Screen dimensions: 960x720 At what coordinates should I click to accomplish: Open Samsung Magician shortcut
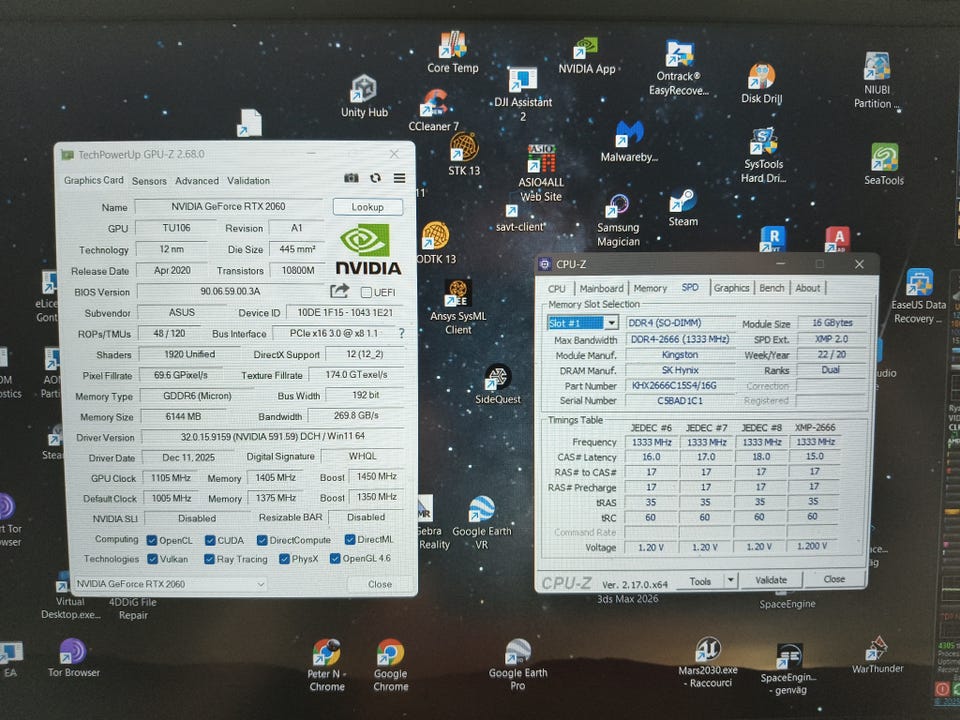click(x=618, y=221)
